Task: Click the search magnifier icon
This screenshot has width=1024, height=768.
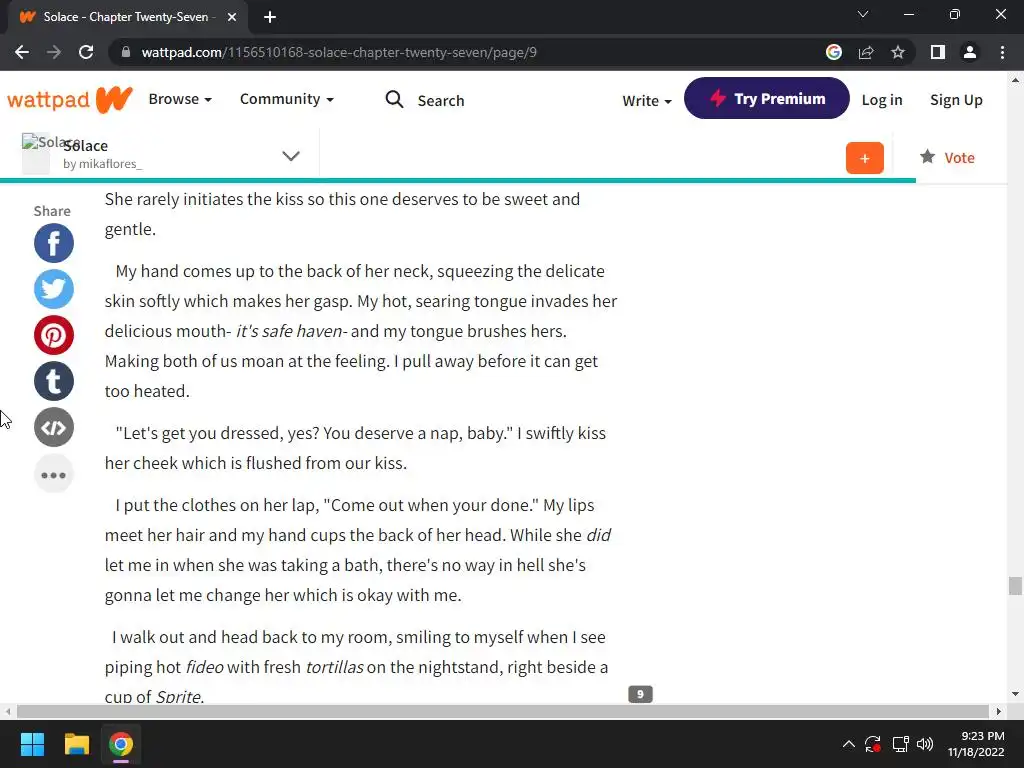Action: tap(394, 99)
